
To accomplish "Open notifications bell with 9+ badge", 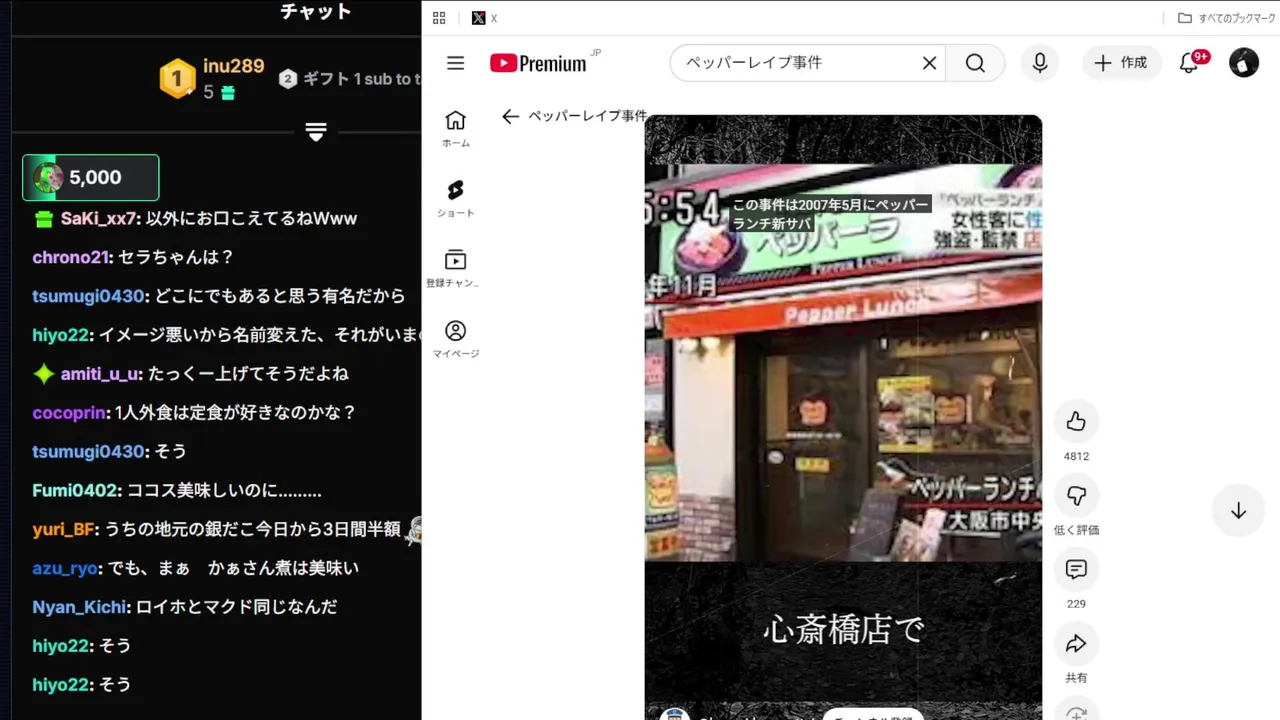I will [1190, 63].
